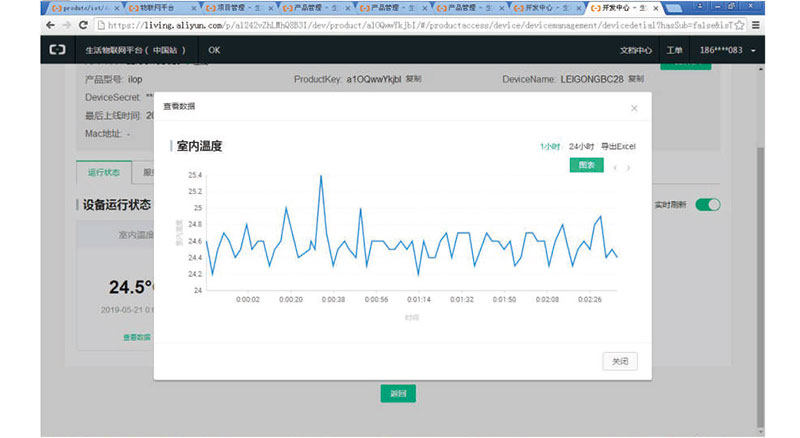Viewport: 800px width, 438px height.
Task: Click the green 图表 button
Action: [586, 165]
